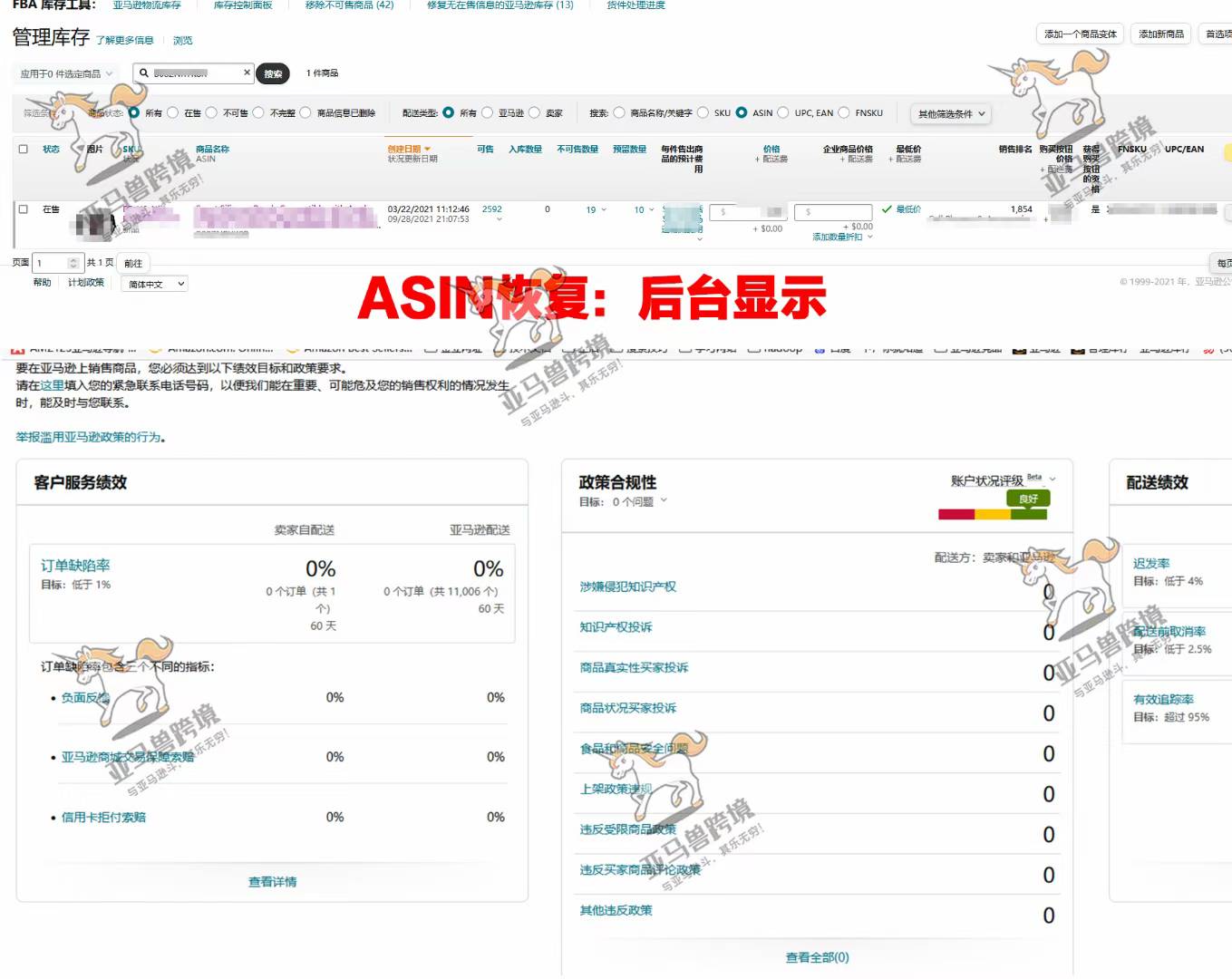This screenshot has width=1232, height=979.
Task: Click the sort arrow beside 创建日期
Action: [x=427, y=150]
